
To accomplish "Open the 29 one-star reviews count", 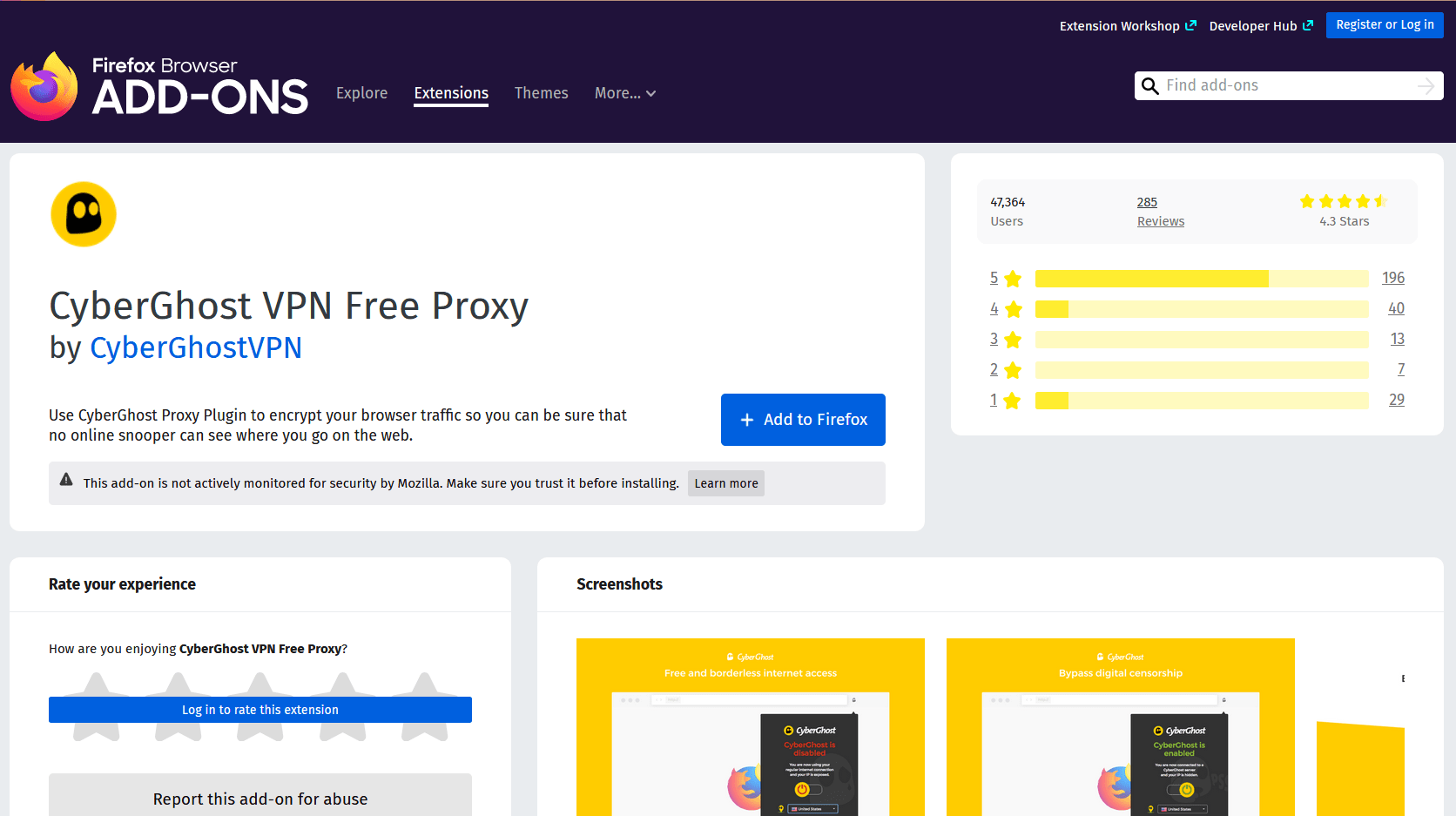I will (1396, 400).
